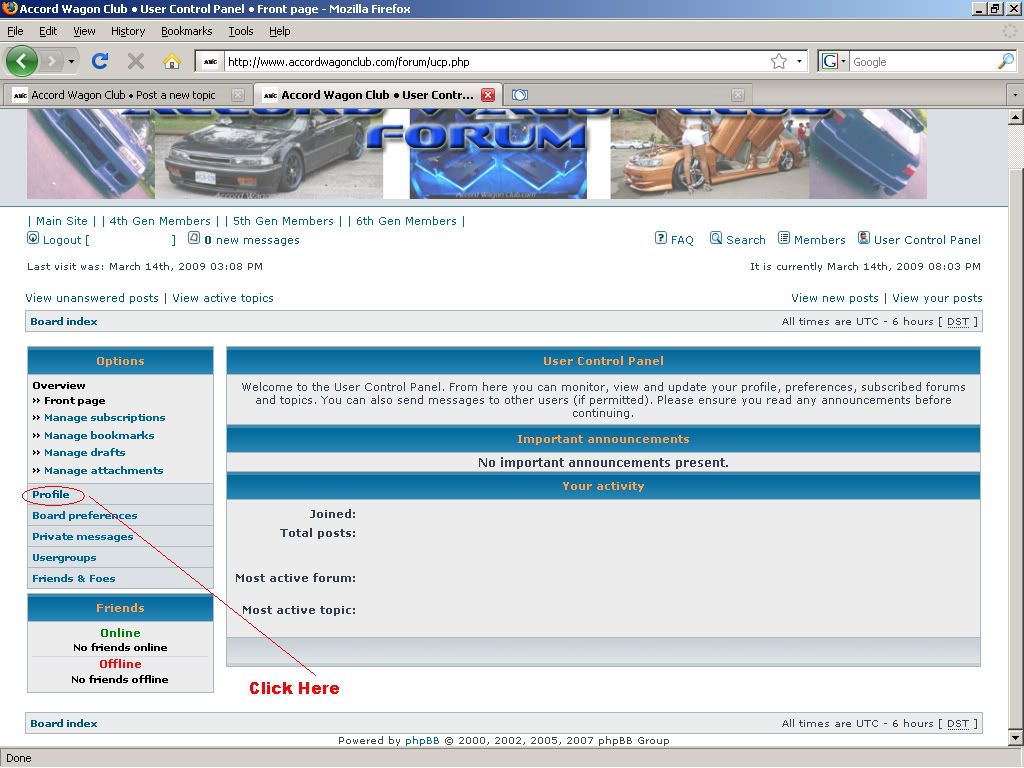1024x768 pixels.
Task: Open View active topics
Action: pyautogui.click(x=223, y=298)
